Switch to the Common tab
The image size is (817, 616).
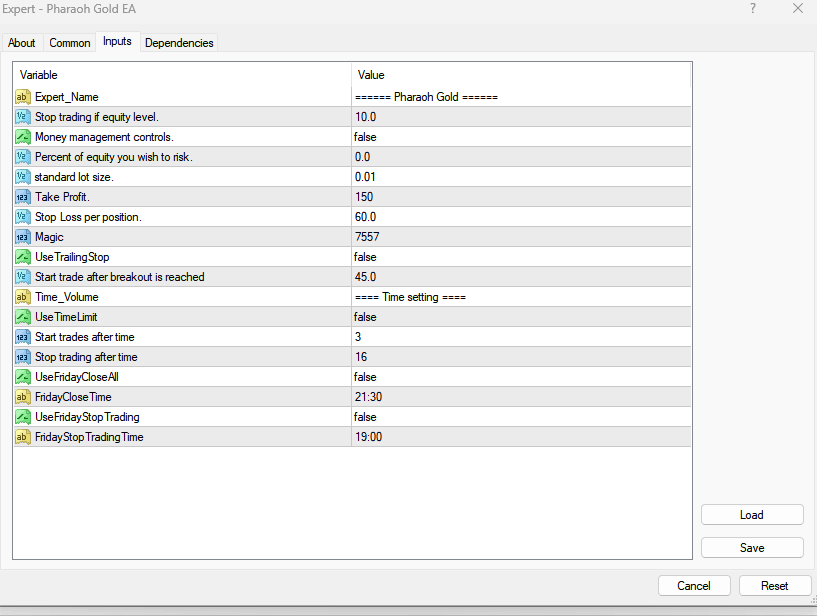click(x=70, y=43)
